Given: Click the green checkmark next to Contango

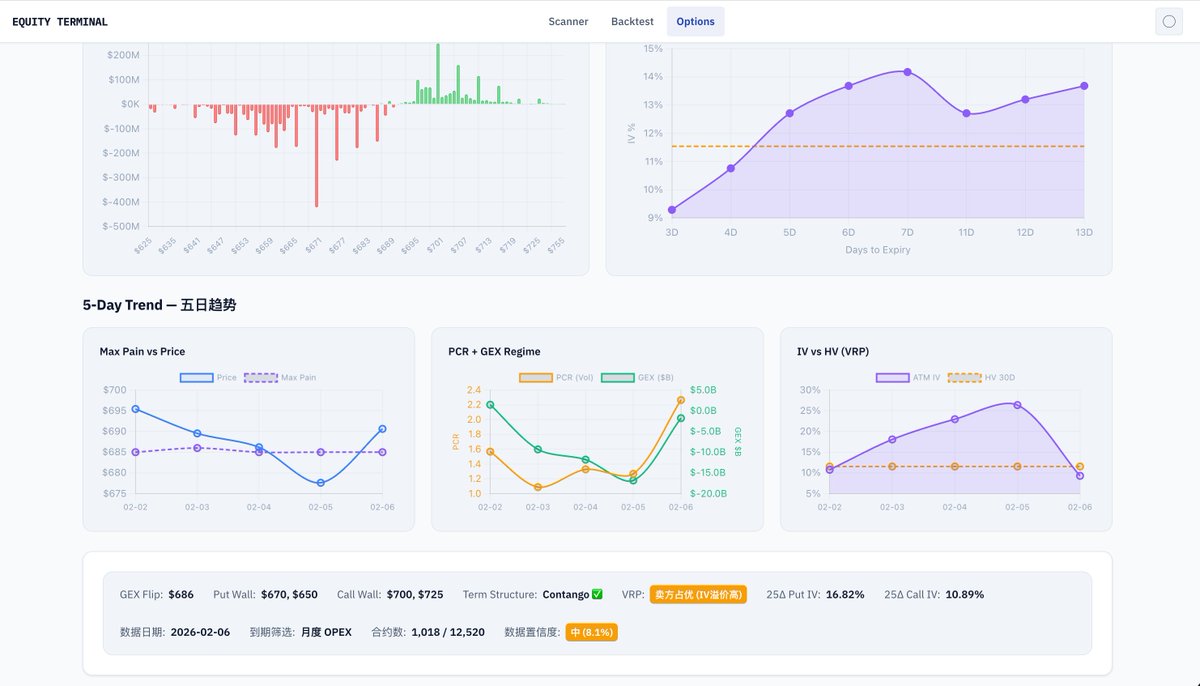Looking at the screenshot, I should [597, 594].
